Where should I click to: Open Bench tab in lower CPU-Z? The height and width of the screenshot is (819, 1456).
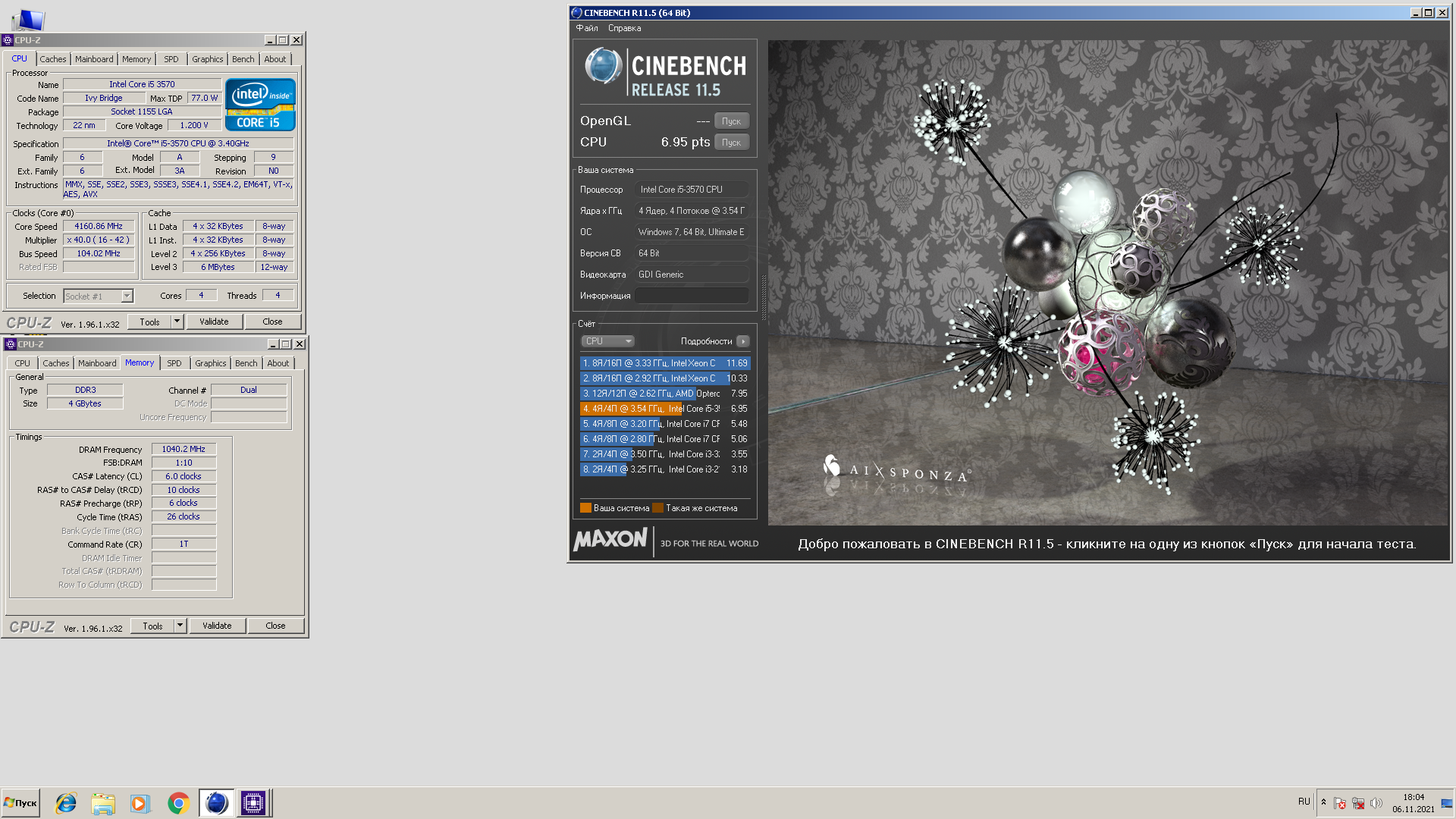246,363
